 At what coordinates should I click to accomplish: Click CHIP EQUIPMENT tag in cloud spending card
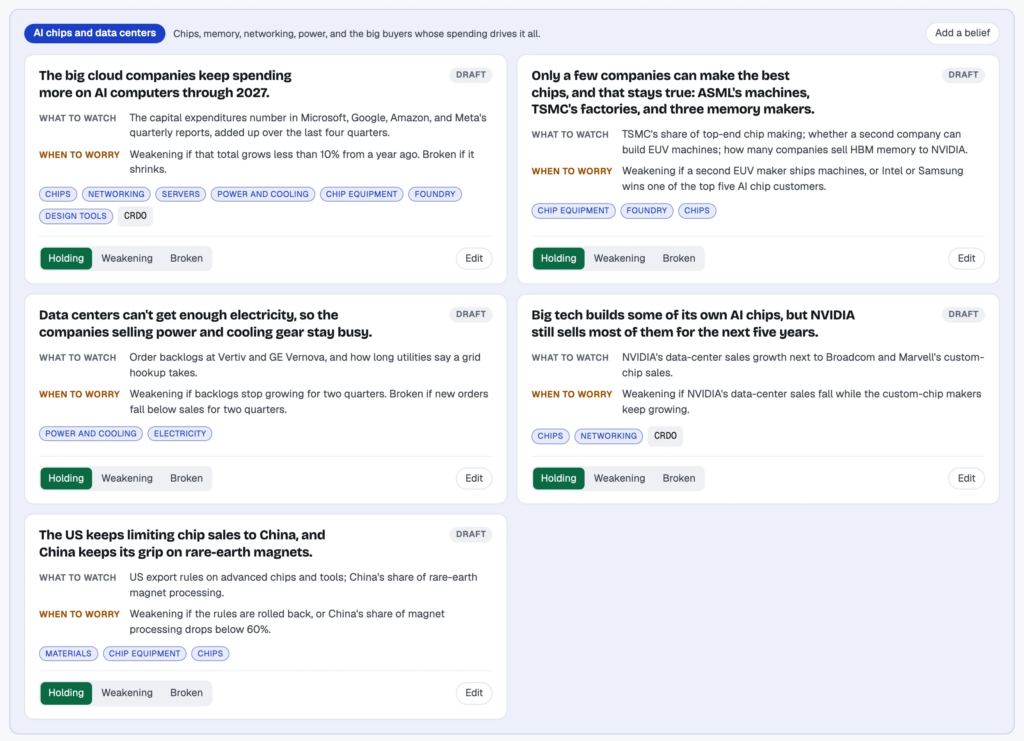361,195
